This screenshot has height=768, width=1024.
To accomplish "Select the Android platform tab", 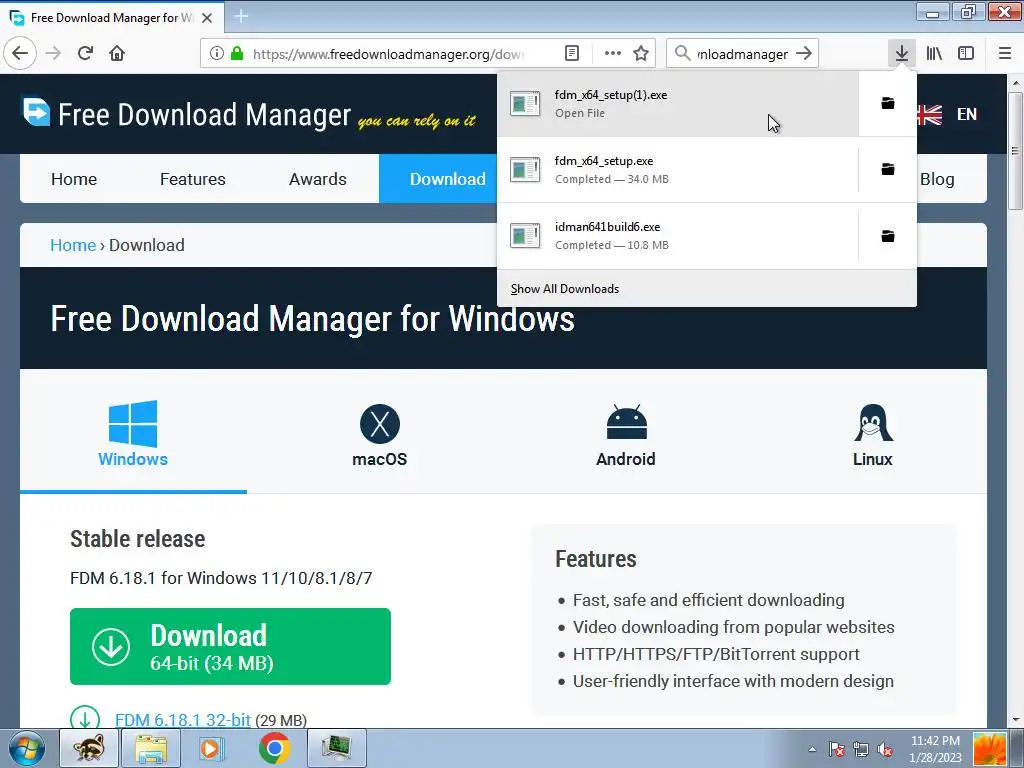I will pos(626,434).
